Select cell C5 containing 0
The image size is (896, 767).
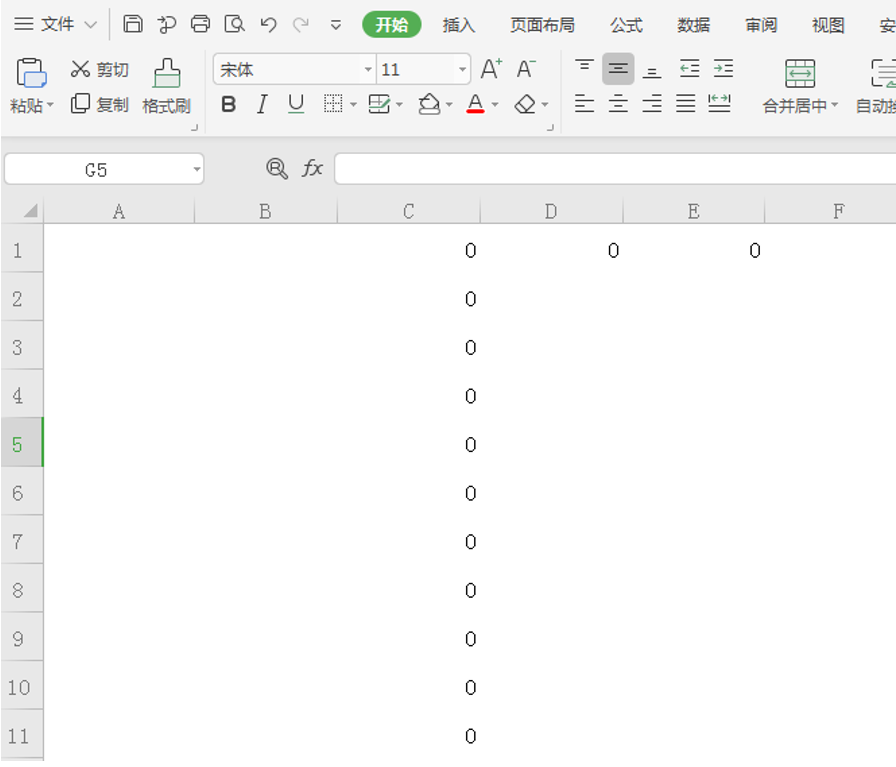(409, 445)
